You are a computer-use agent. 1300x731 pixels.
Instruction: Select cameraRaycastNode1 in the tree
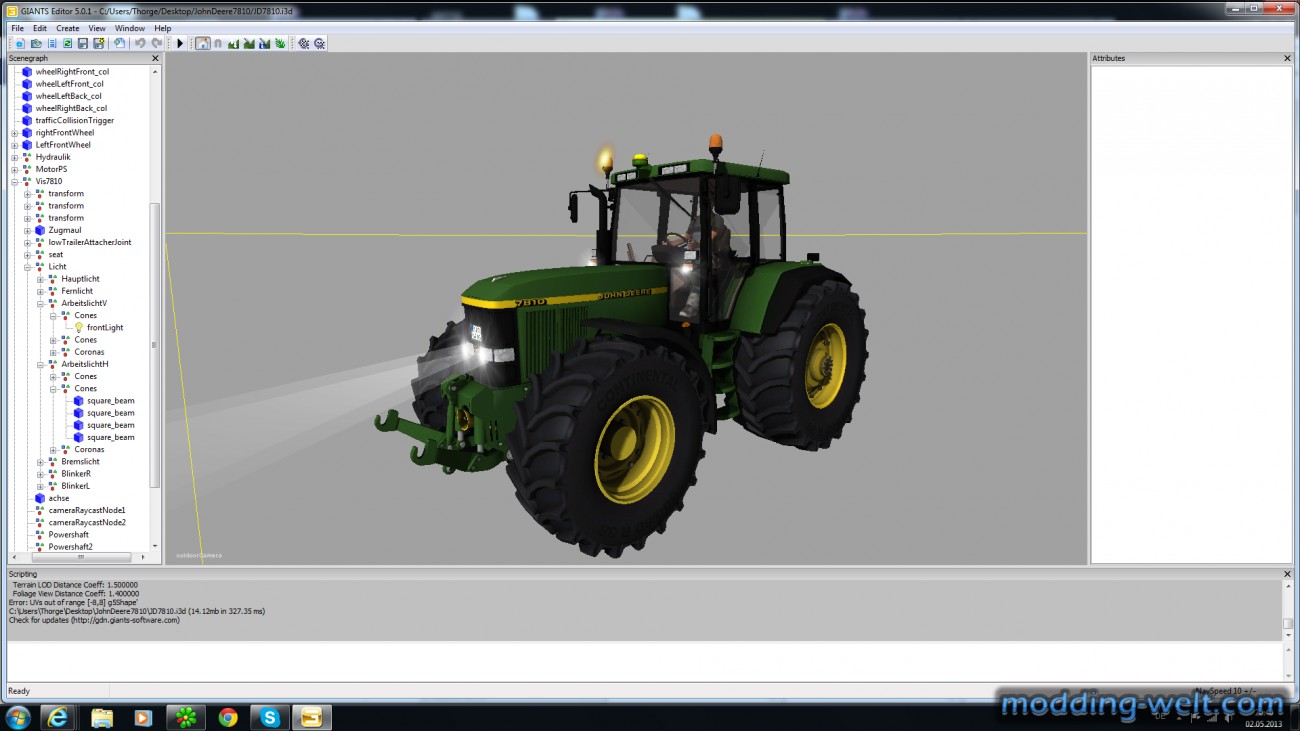pyautogui.click(x=87, y=510)
